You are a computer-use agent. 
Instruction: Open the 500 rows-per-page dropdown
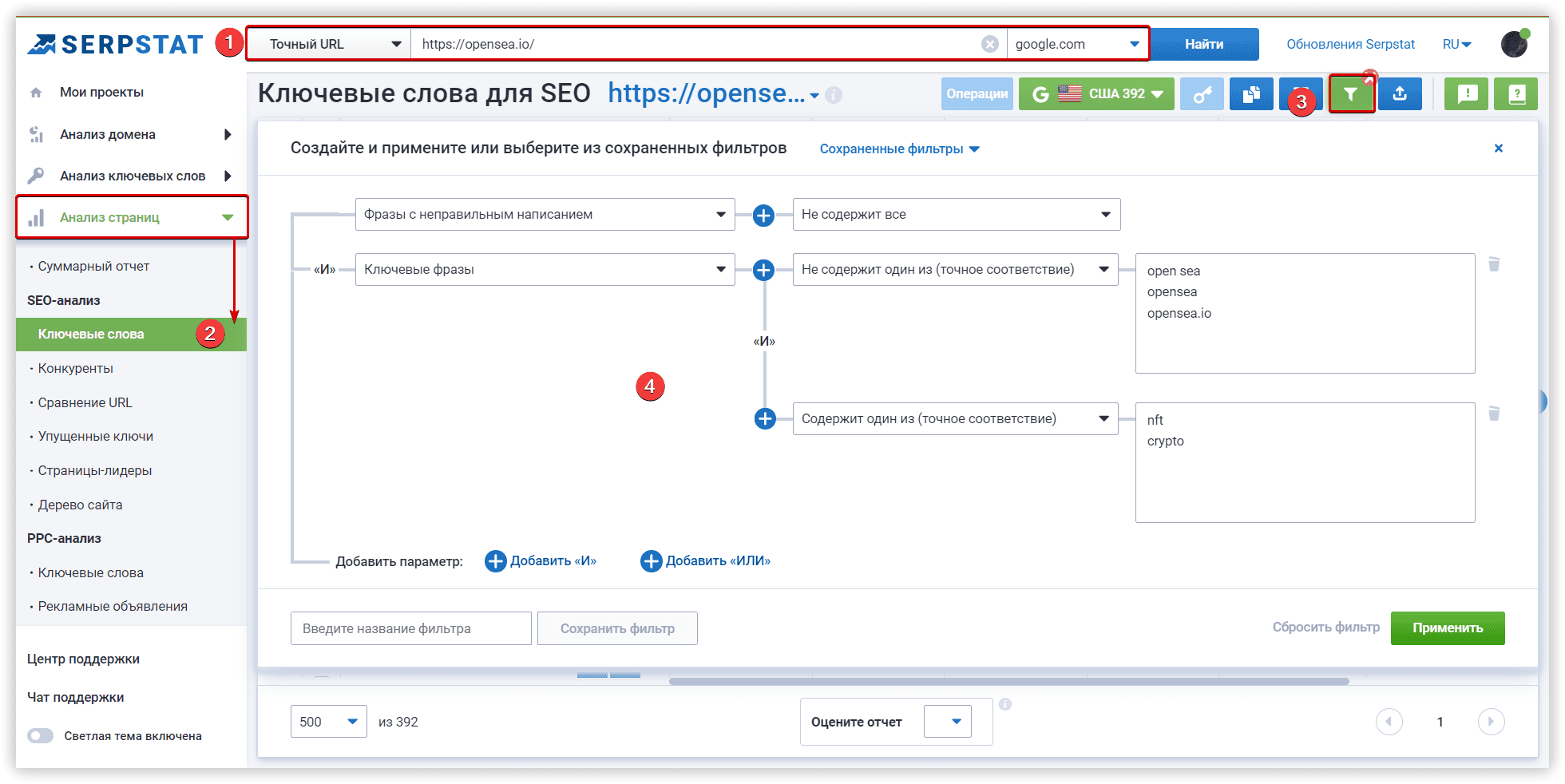pyautogui.click(x=329, y=722)
